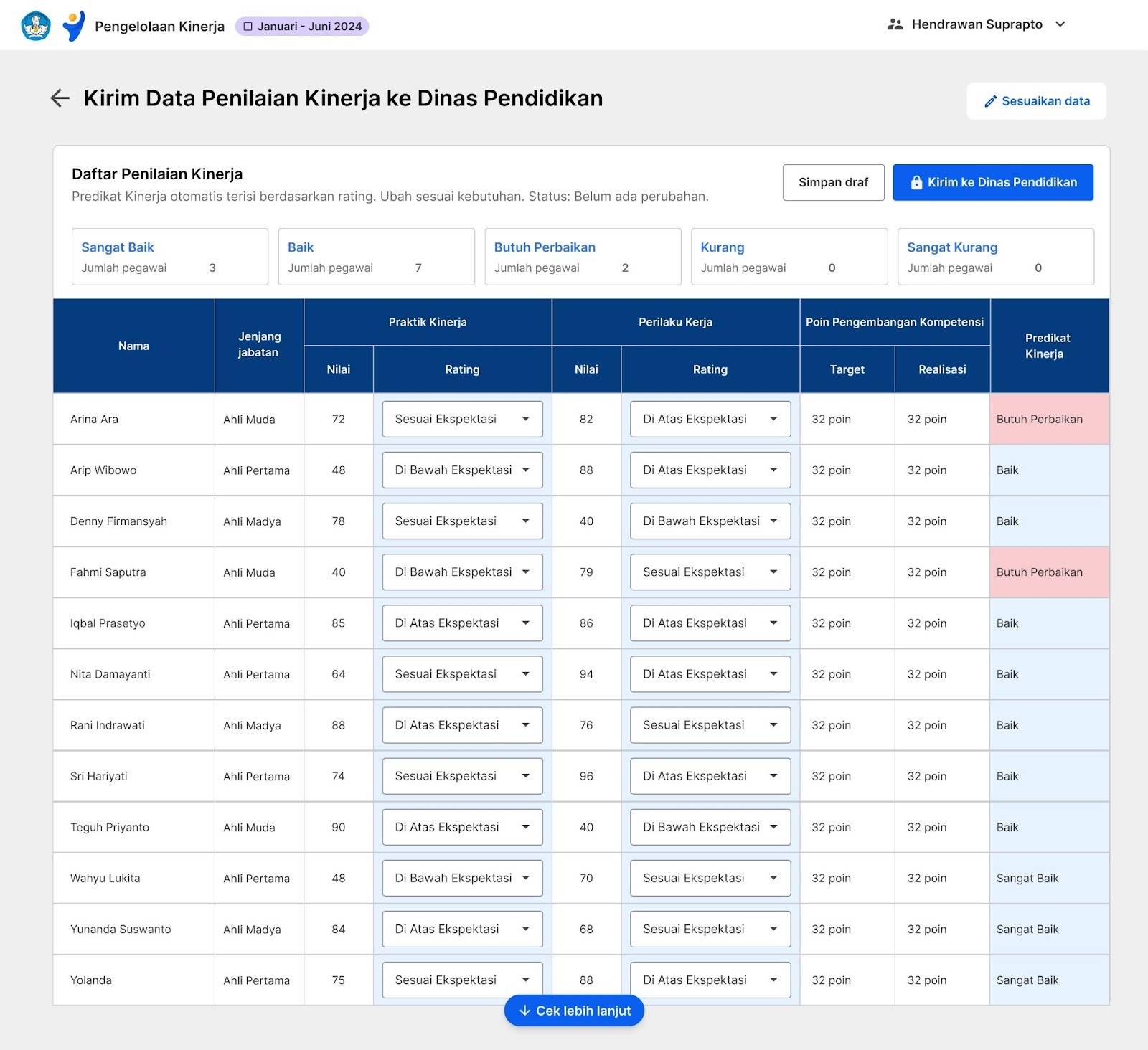Open Arina Ara's Praktik Kinerja rating dropdown
1148x1050 pixels.
(462, 420)
